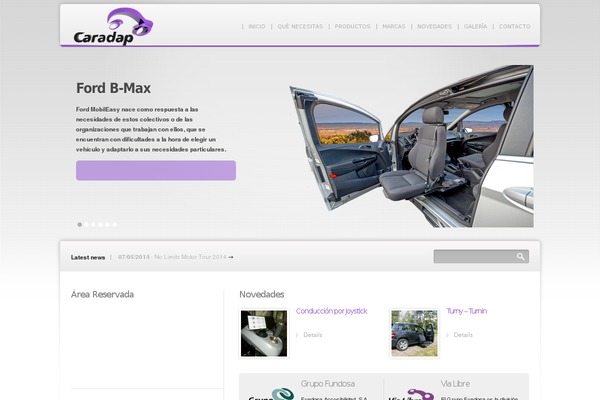The width and height of the screenshot is (600, 400).
Task: Click Details under Conducción por joystick
Action: pyautogui.click(x=313, y=335)
